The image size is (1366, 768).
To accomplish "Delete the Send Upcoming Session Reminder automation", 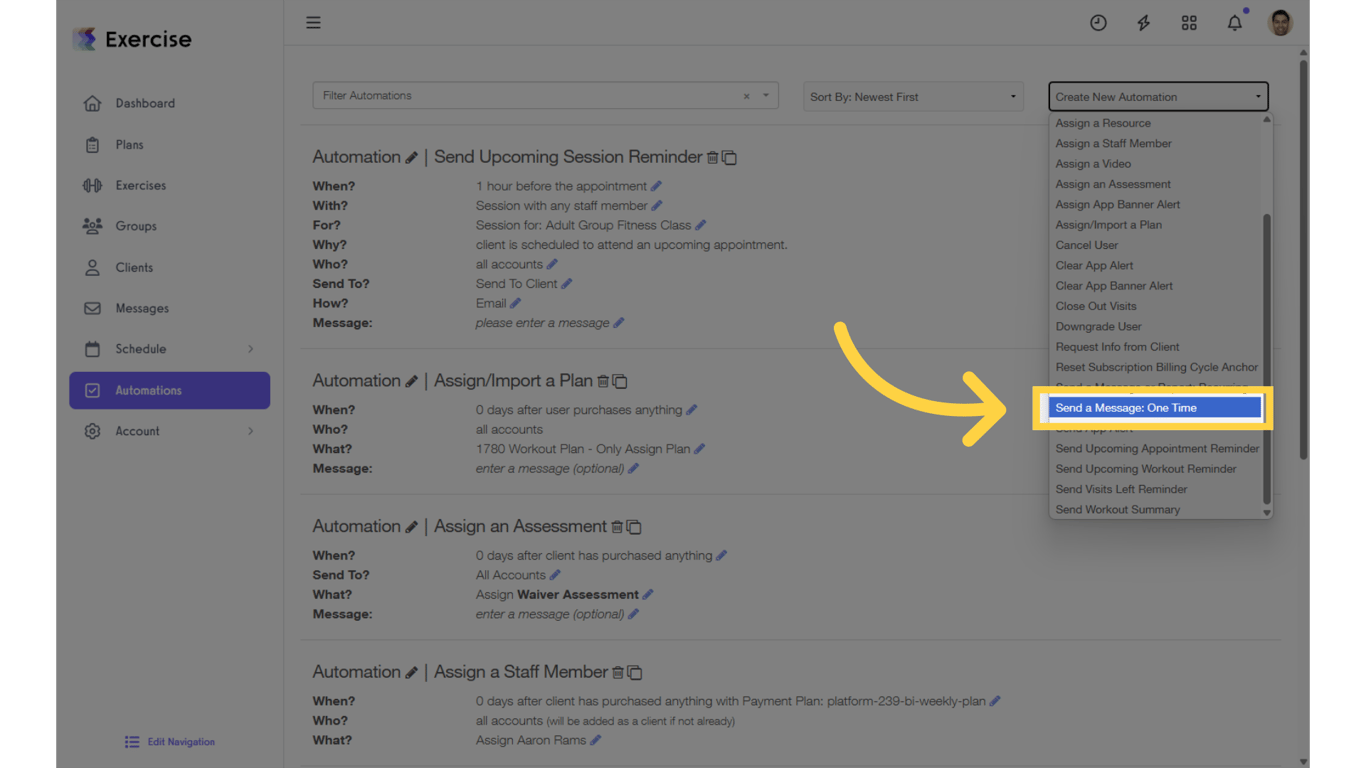I will (x=713, y=157).
